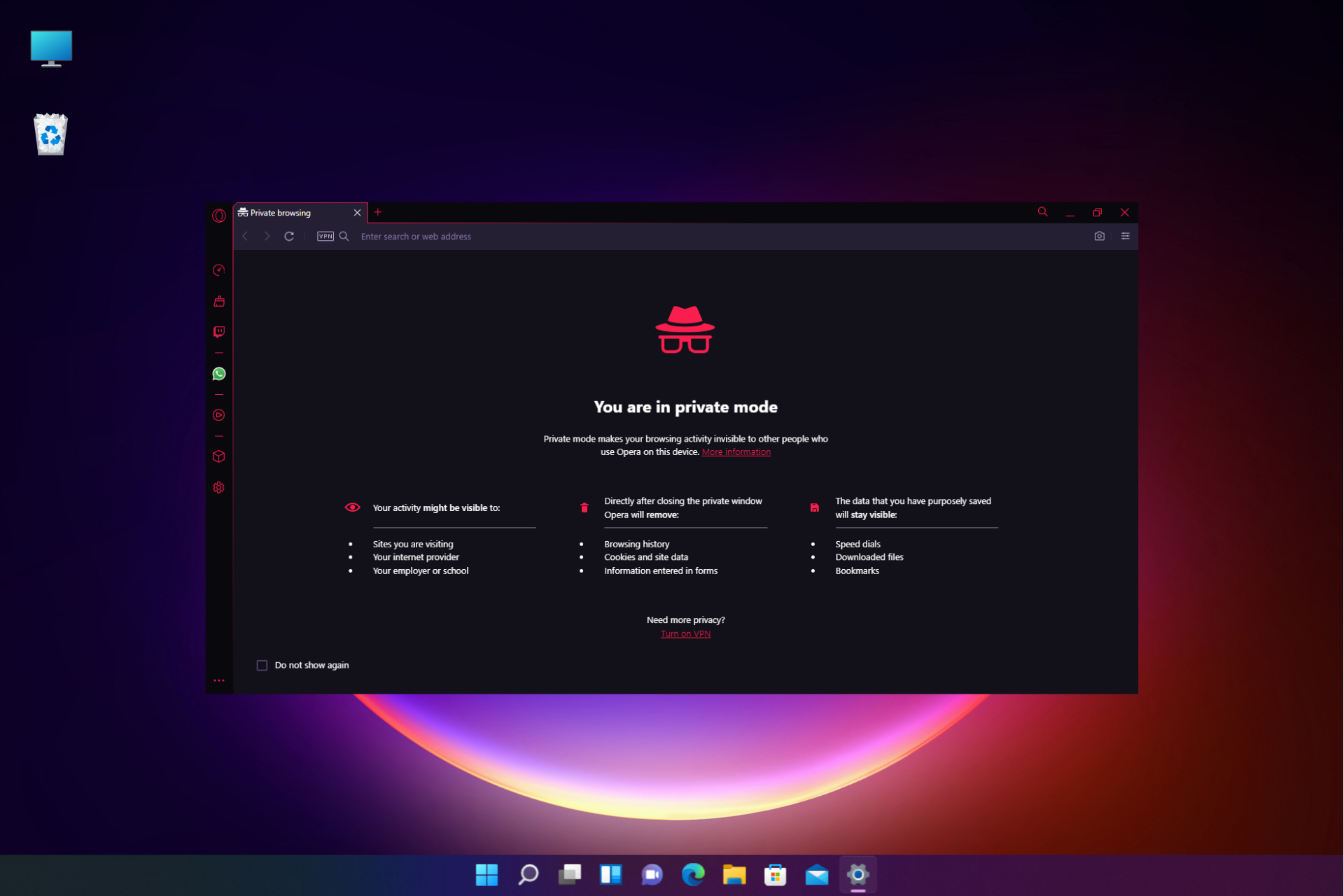Expand the Opera sidebar menu options
Image resolution: width=1344 pixels, height=896 pixels.
tap(218, 680)
